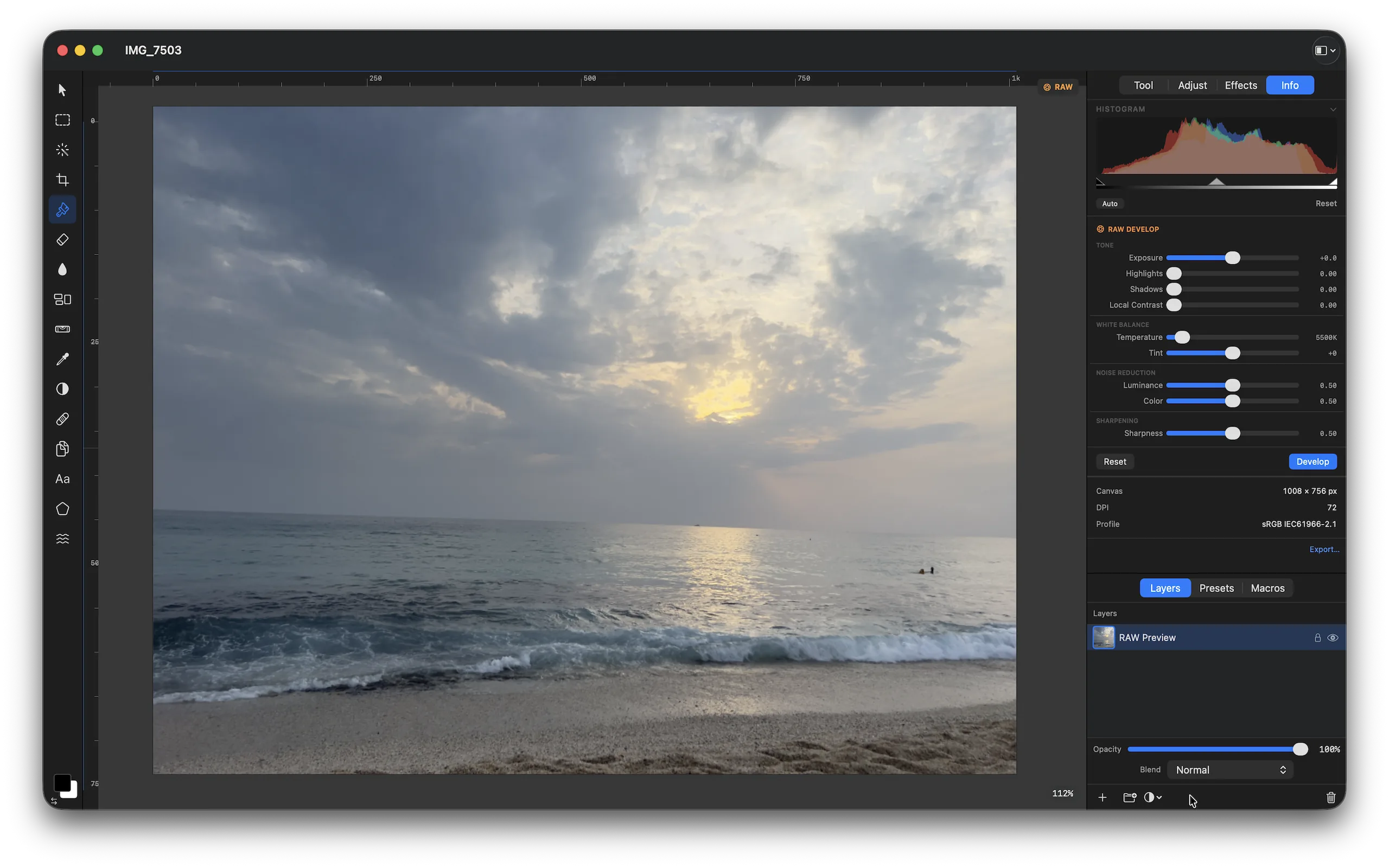
Task: Create a new layer group folder
Action: [x=1129, y=797]
